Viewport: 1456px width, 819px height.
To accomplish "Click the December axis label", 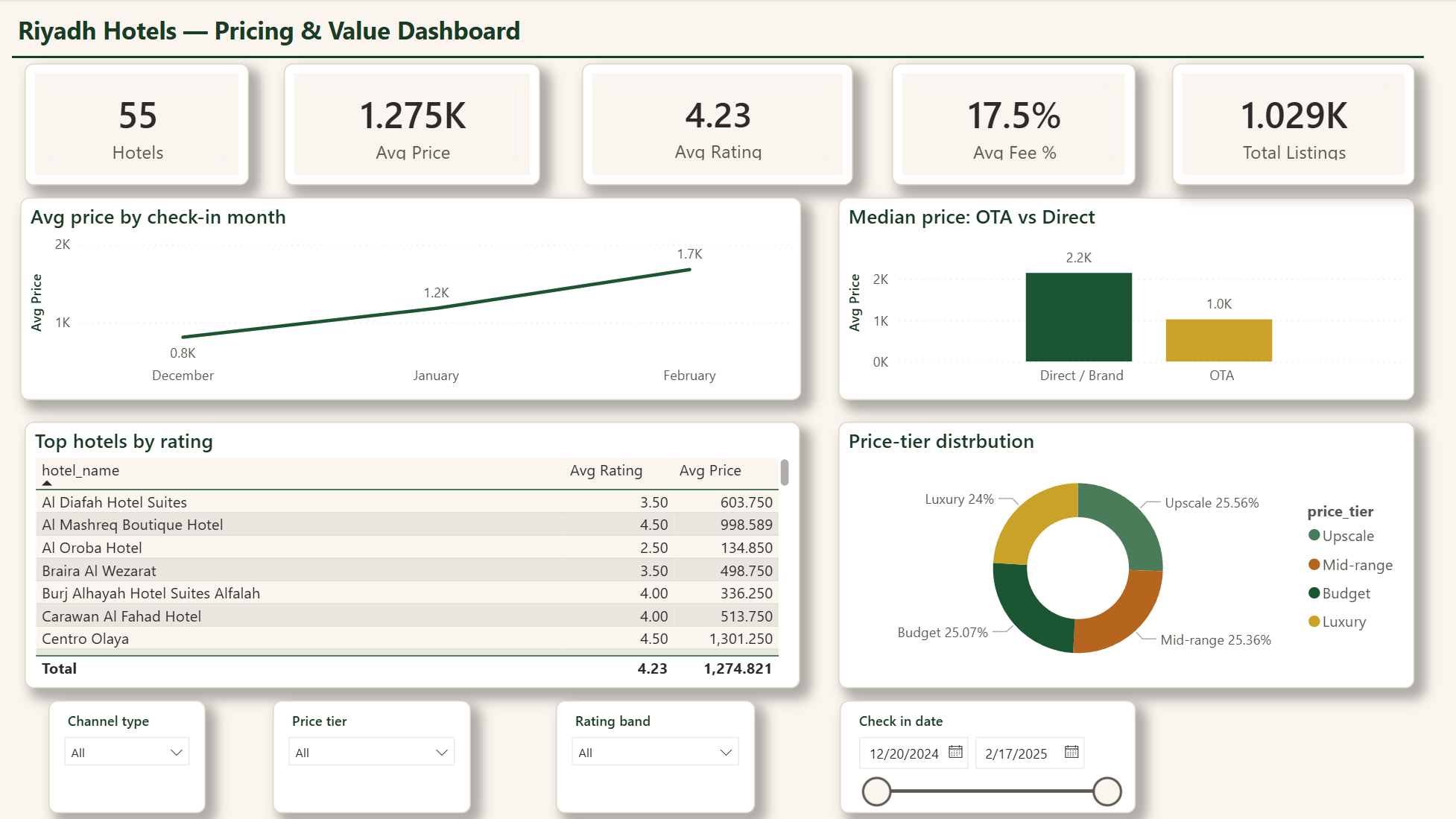I will click(183, 376).
